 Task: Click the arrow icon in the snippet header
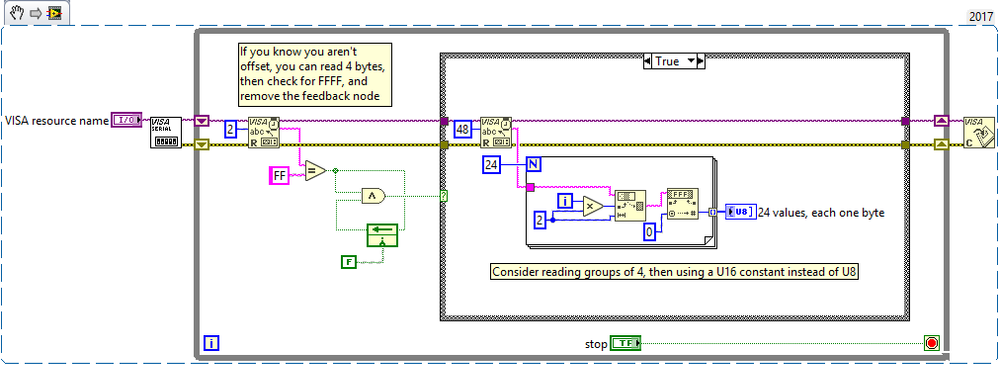[x=36, y=13]
